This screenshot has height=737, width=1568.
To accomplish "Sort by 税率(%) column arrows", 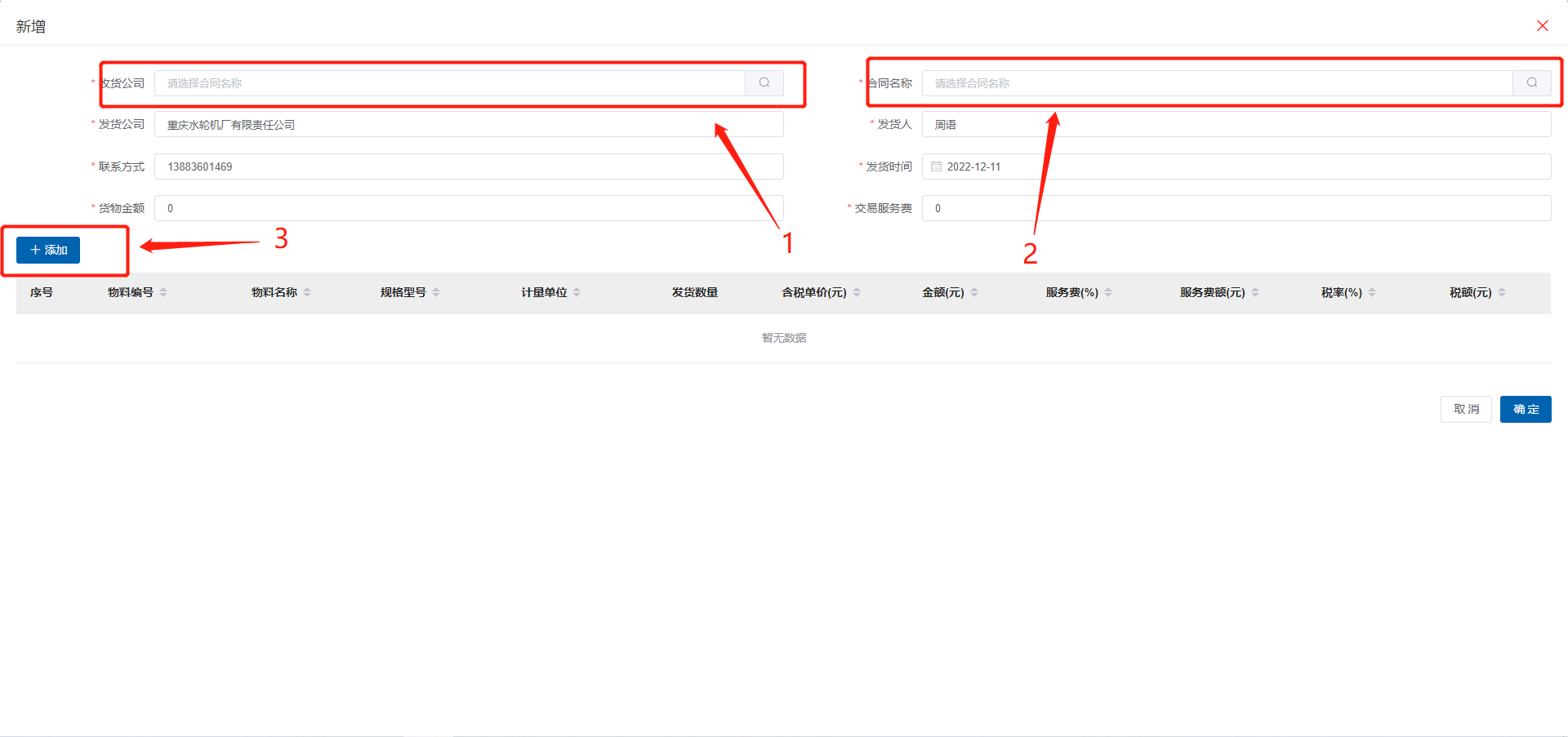I will pos(1372,292).
